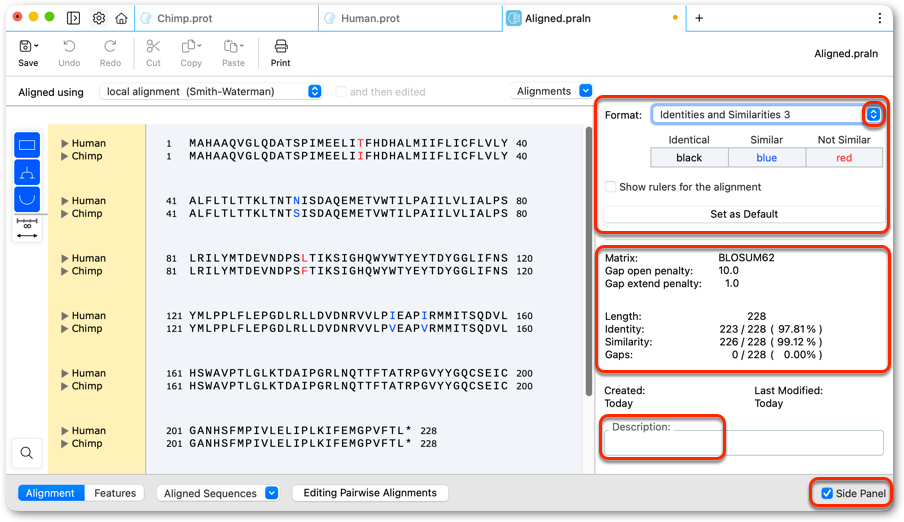
Task: Toggle the Side Panel checkbox
Action: pyautogui.click(x=827, y=493)
